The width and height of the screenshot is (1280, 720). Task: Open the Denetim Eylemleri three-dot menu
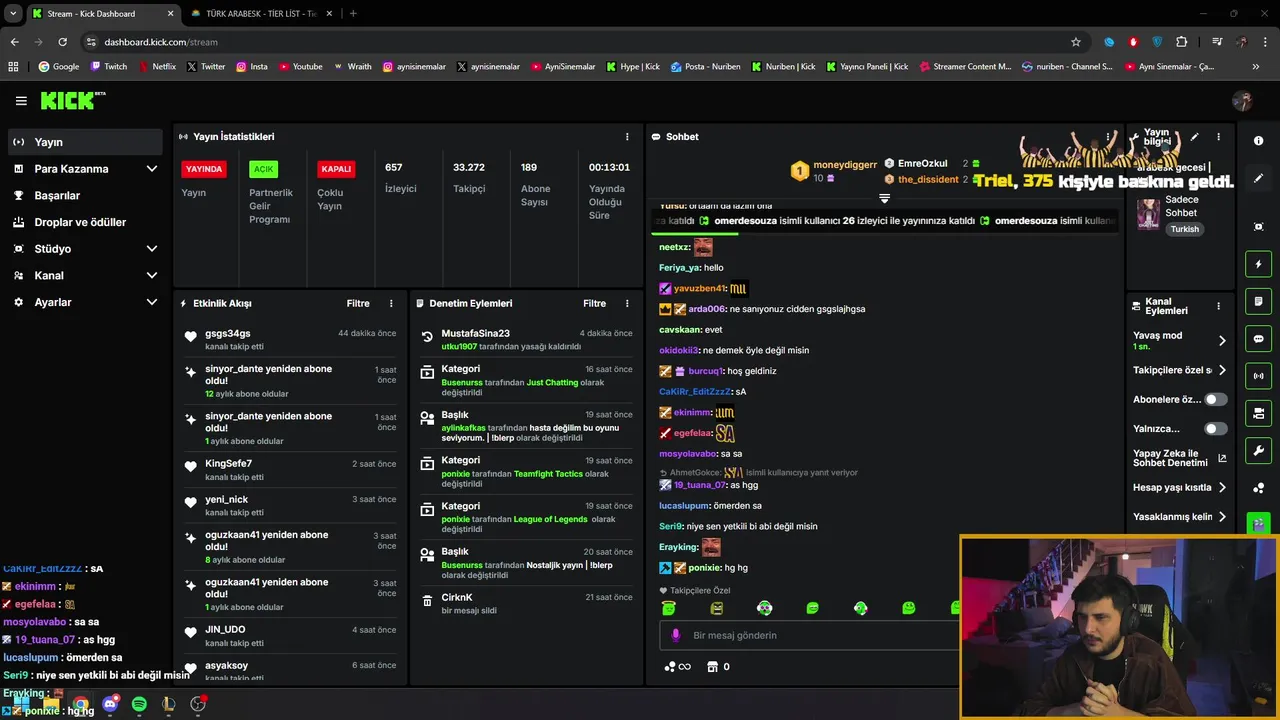point(627,303)
